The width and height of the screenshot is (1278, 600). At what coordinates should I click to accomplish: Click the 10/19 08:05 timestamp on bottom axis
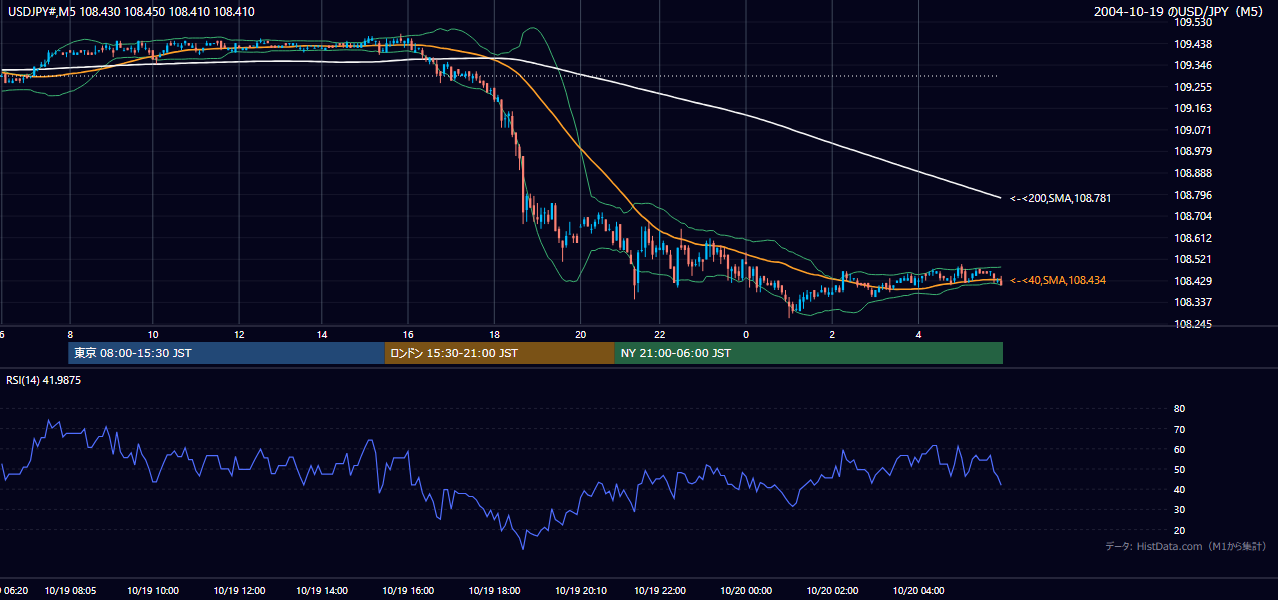click(x=70, y=591)
